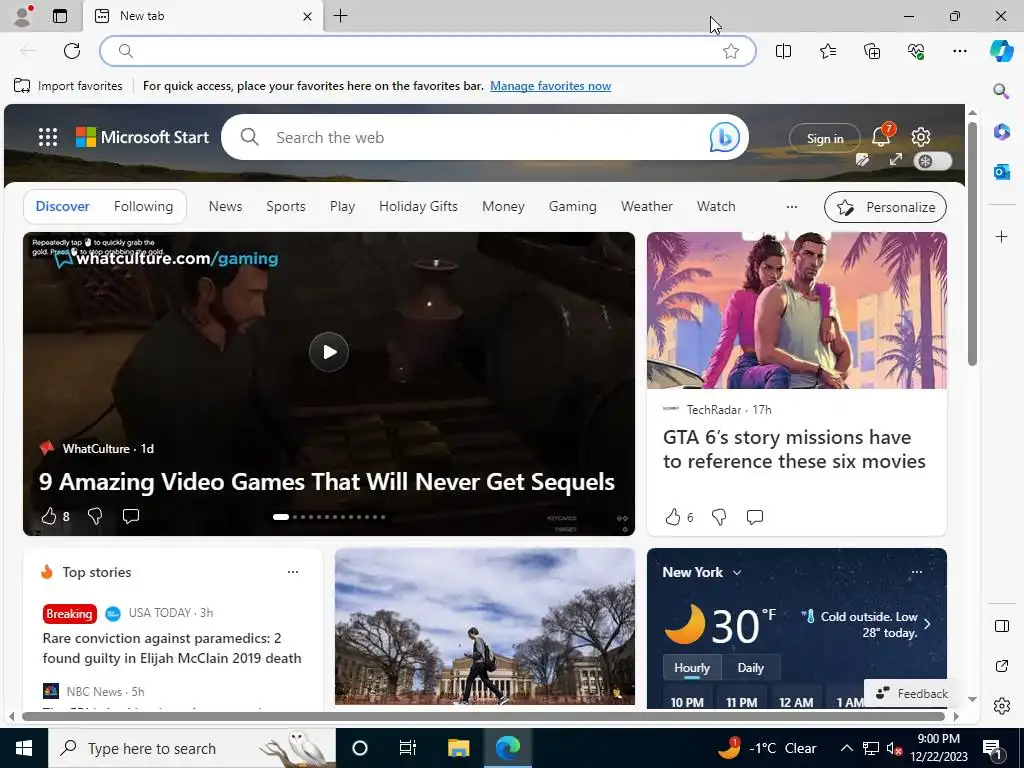Click the Sign in button
1024x768 pixels.
pyautogui.click(x=825, y=138)
